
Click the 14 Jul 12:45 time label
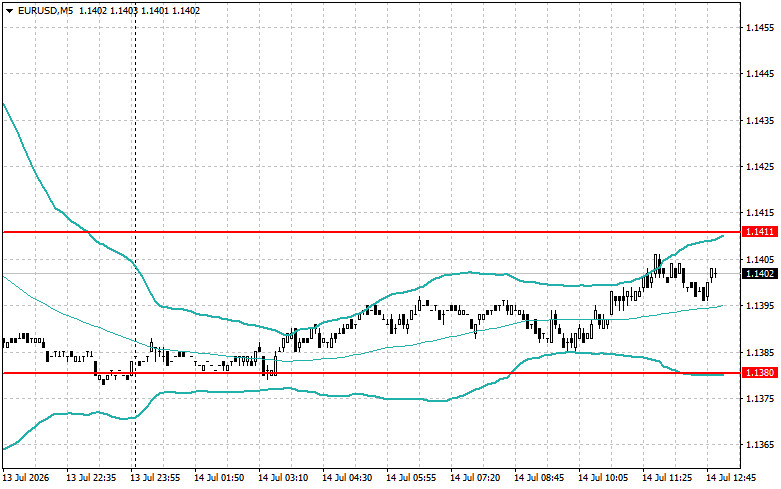tap(731, 478)
